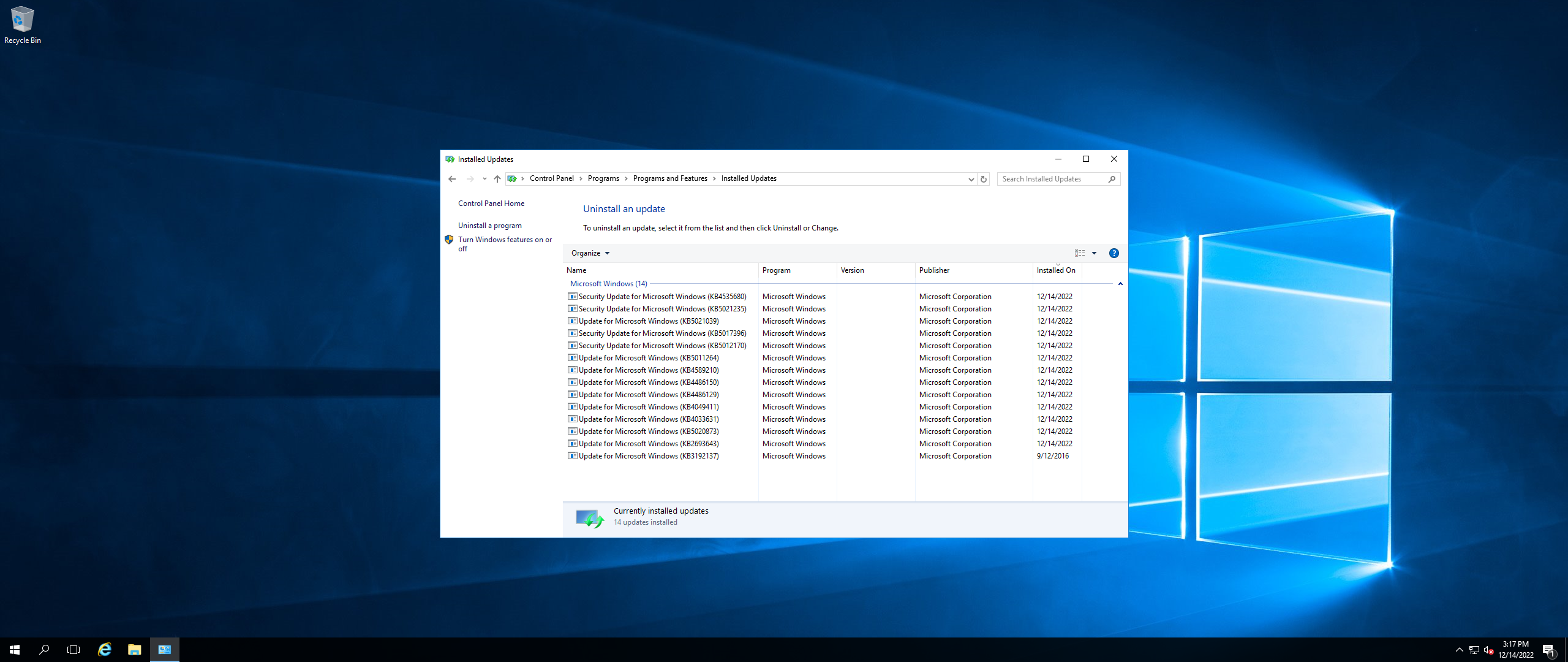The image size is (1568, 662).
Task: Open Uninstall a program link
Action: 489,226
